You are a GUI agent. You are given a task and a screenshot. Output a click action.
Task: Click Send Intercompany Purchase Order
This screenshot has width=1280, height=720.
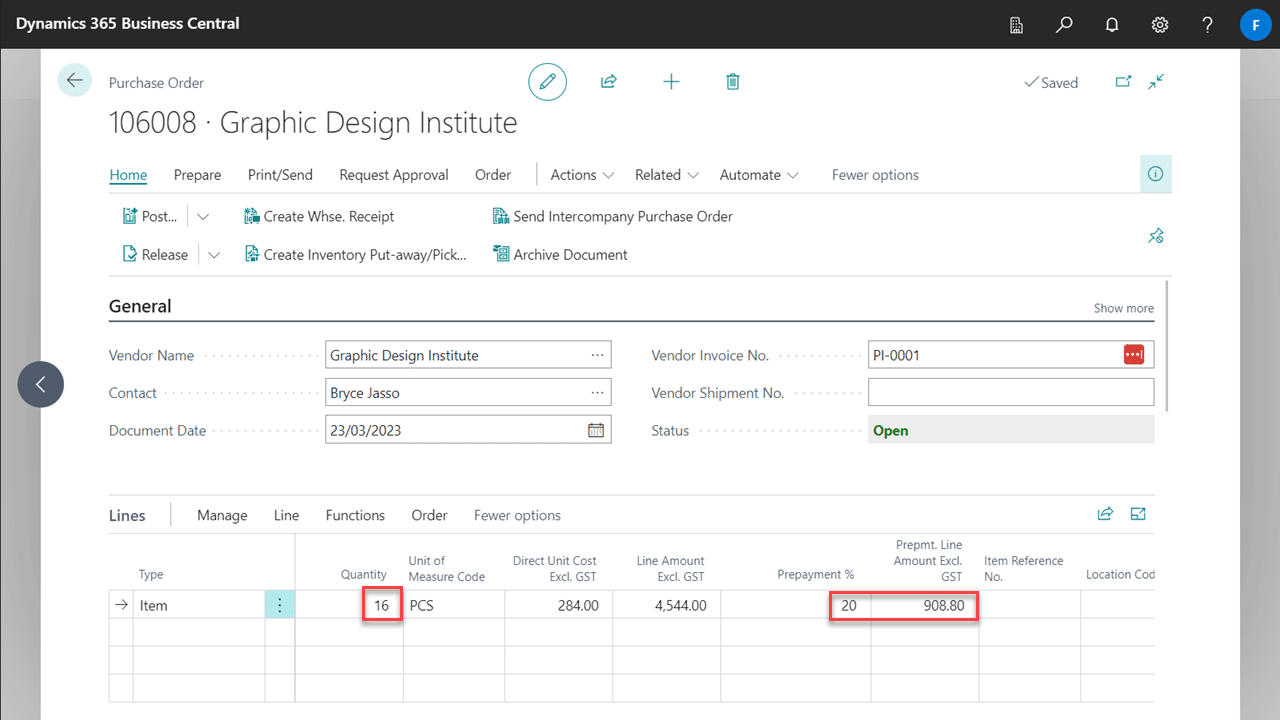point(613,216)
